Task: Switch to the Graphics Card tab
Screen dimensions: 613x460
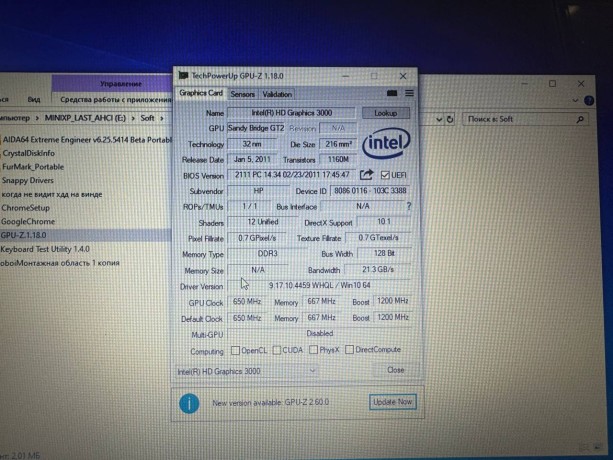Action: pos(201,93)
